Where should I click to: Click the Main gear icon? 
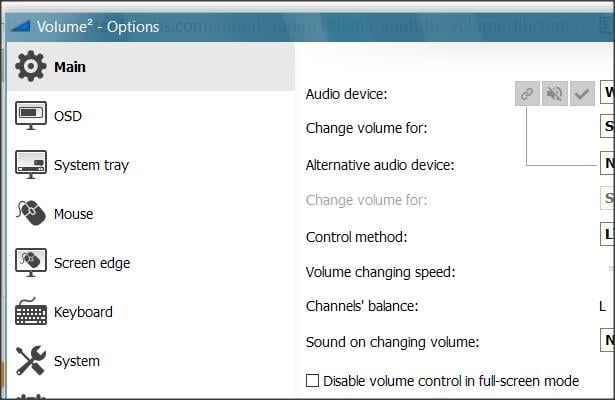coord(31,66)
